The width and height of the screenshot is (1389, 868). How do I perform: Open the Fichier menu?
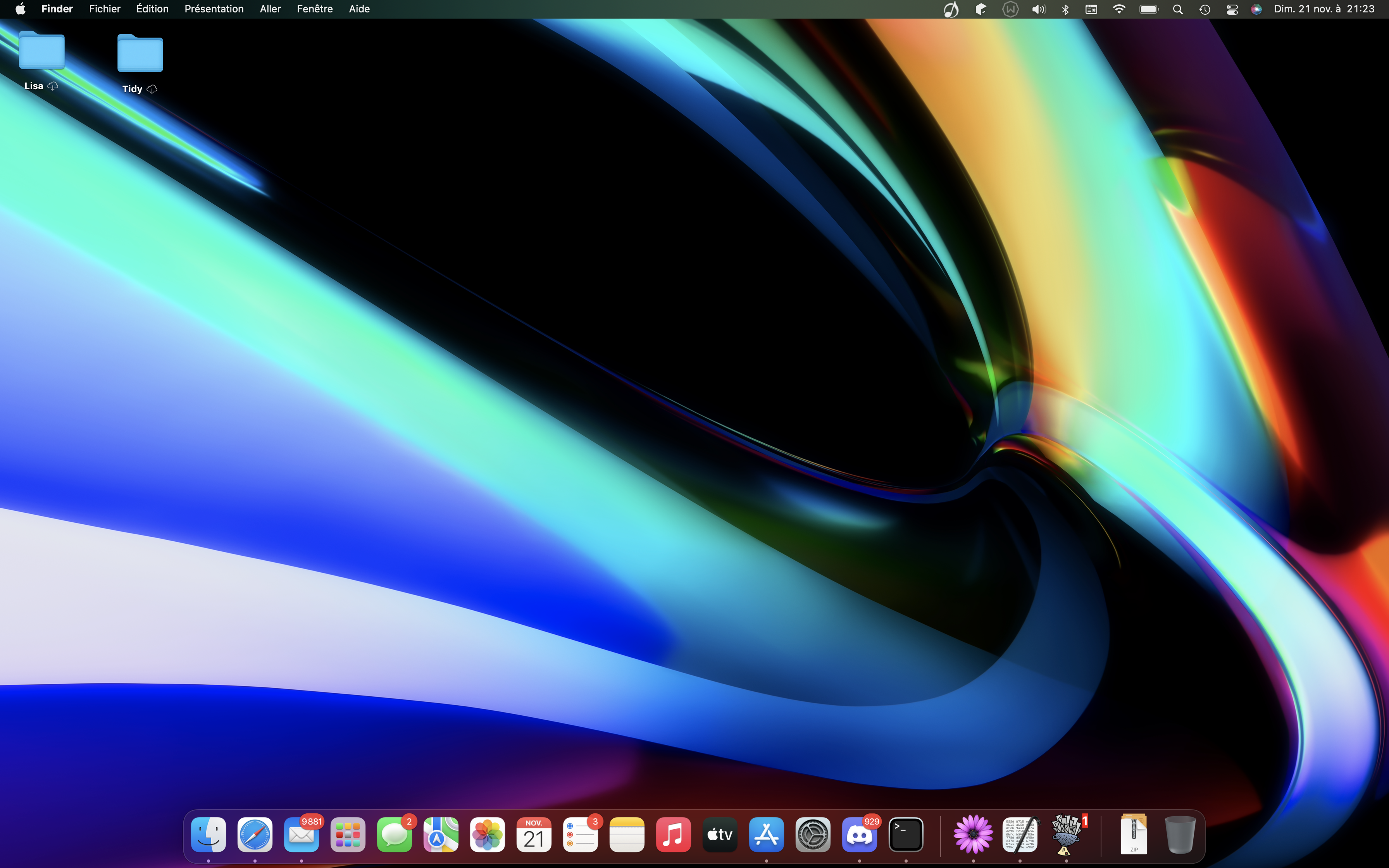(105, 9)
